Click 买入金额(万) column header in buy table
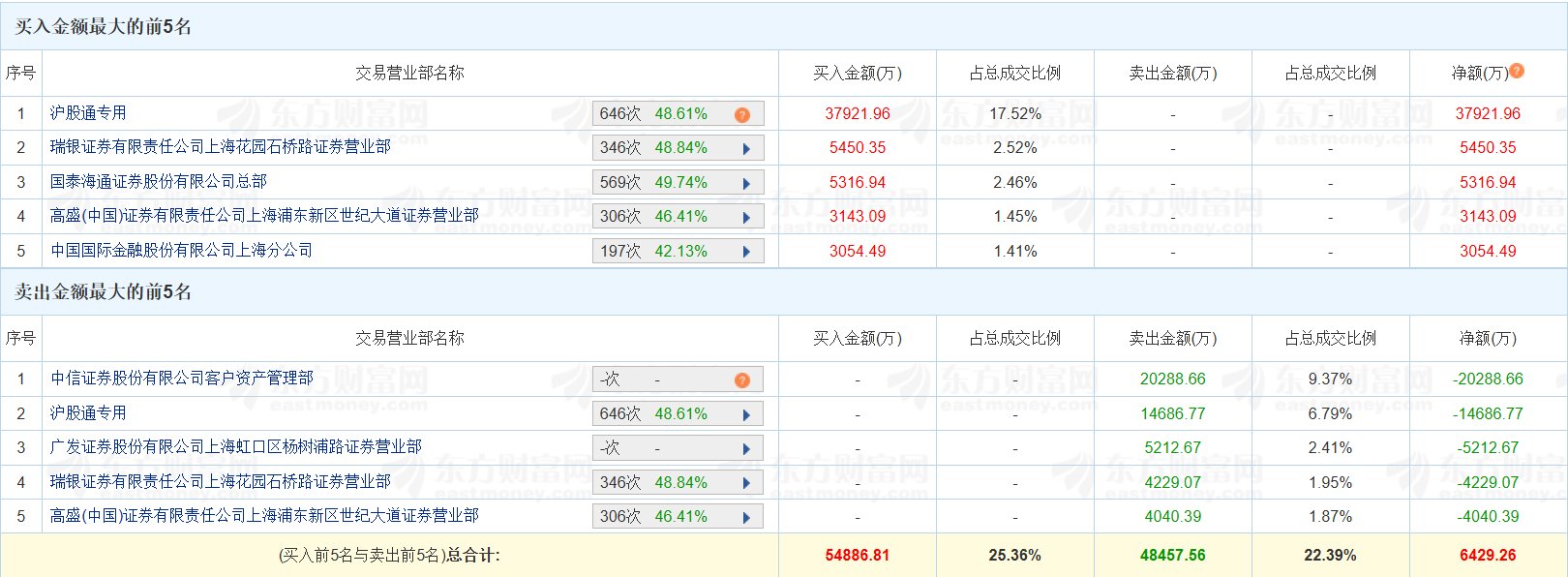 click(857, 74)
